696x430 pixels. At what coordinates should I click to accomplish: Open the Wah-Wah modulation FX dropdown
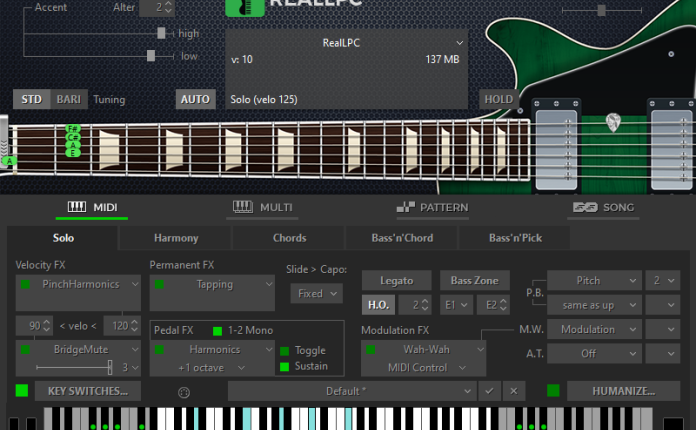[431, 350]
